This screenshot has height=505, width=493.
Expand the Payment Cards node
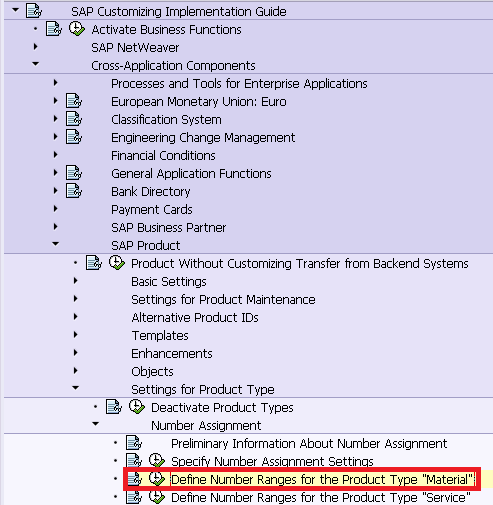[56, 209]
